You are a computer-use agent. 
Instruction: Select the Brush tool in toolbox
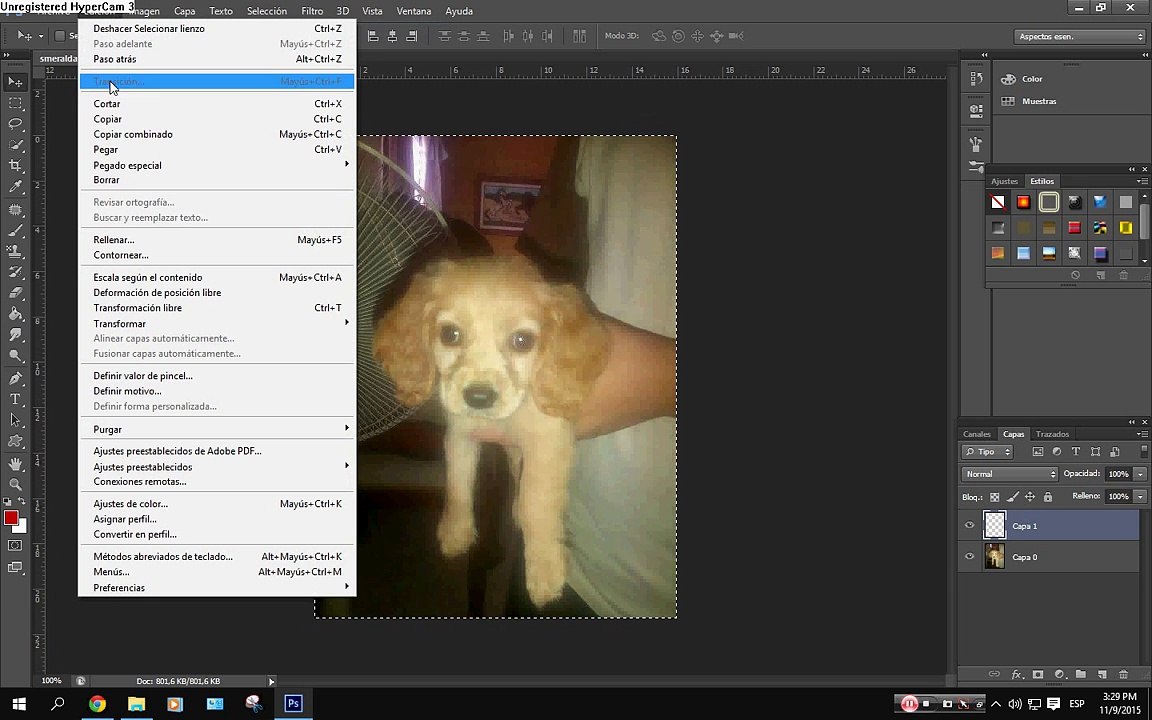coord(15,229)
